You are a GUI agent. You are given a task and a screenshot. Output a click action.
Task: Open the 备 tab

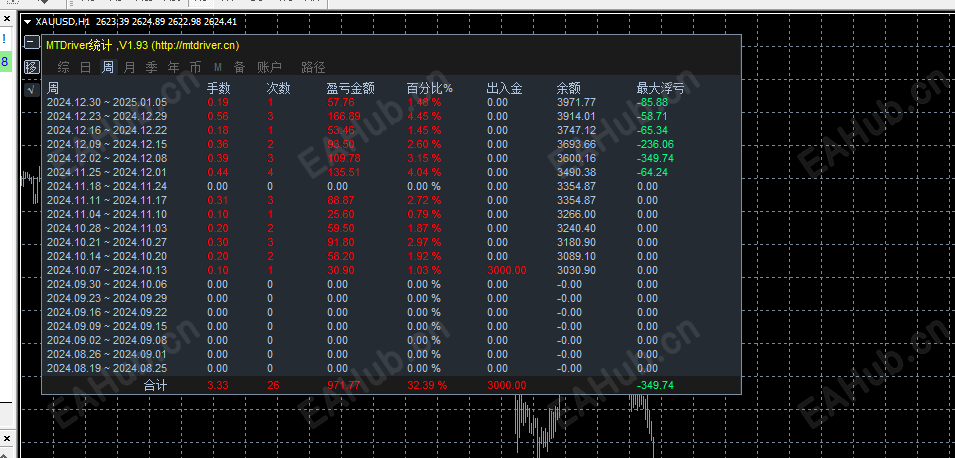click(239, 67)
